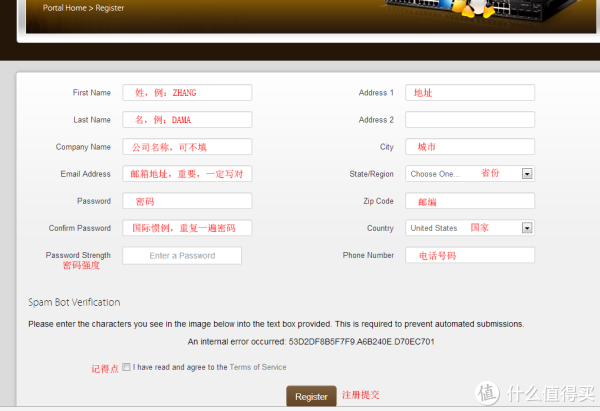Click the Password input field
Screen dimensions: 600x411
[187, 201]
